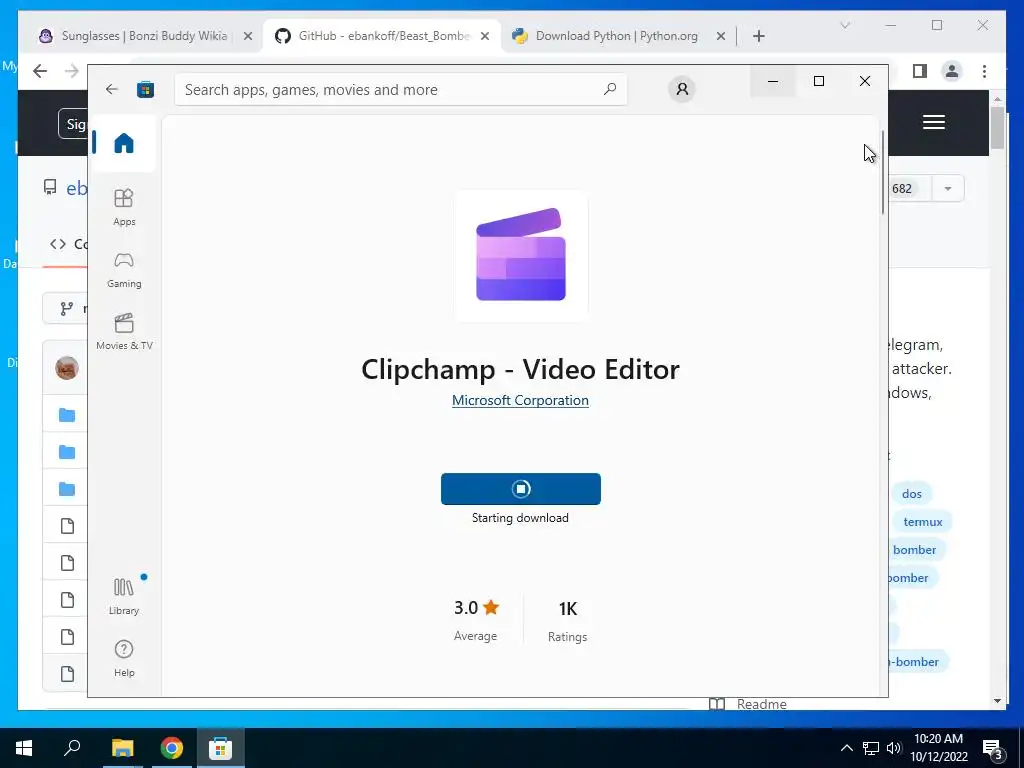Open the Apps section in Store sidebar
The height and width of the screenshot is (768, 1024).
pos(123,207)
